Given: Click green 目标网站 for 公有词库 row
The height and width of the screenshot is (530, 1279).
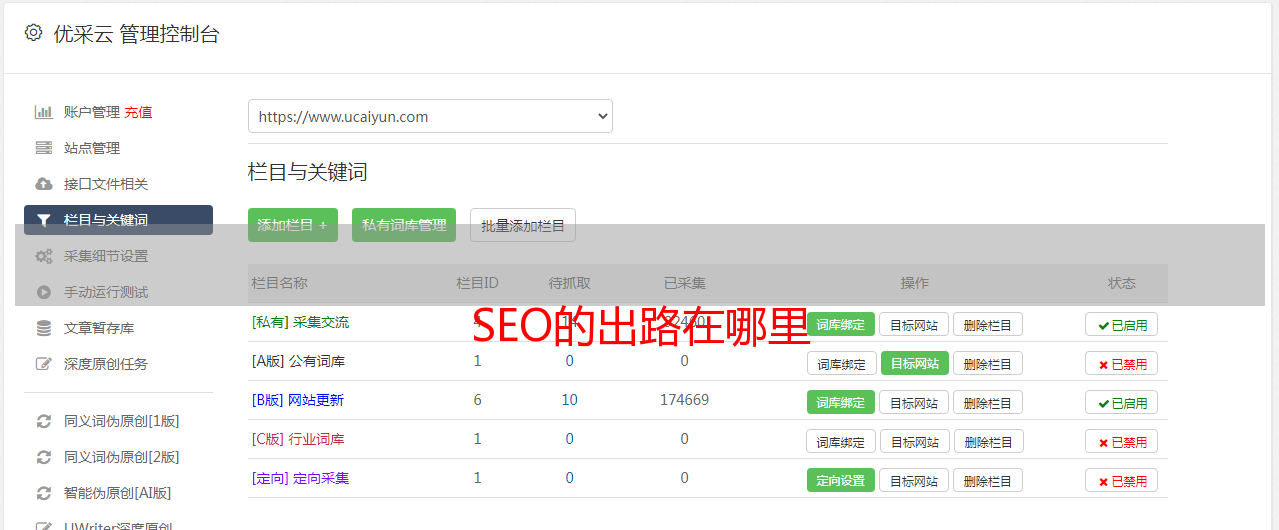Looking at the screenshot, I should [x=915, y=363].
